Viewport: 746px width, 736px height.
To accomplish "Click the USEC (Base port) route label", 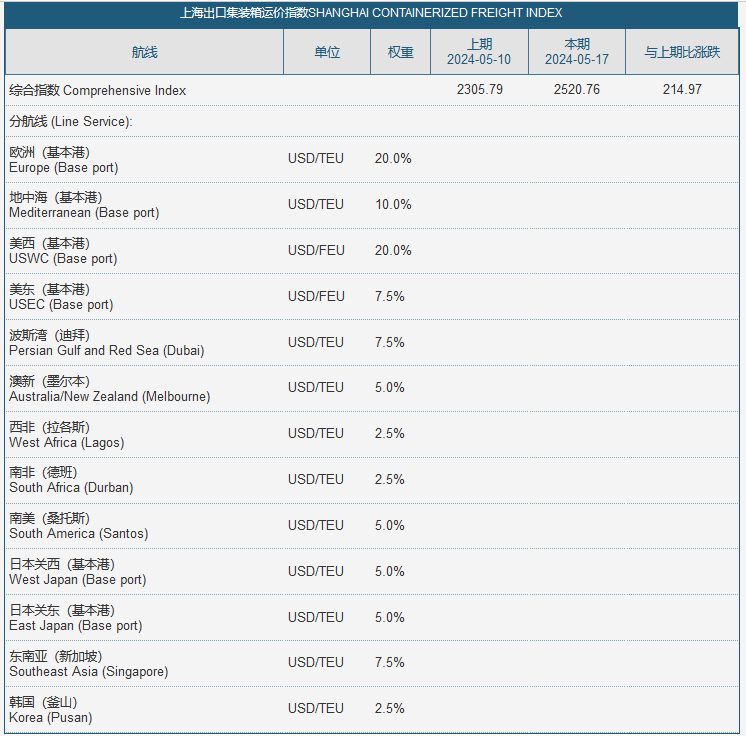I will coord(61,297).
